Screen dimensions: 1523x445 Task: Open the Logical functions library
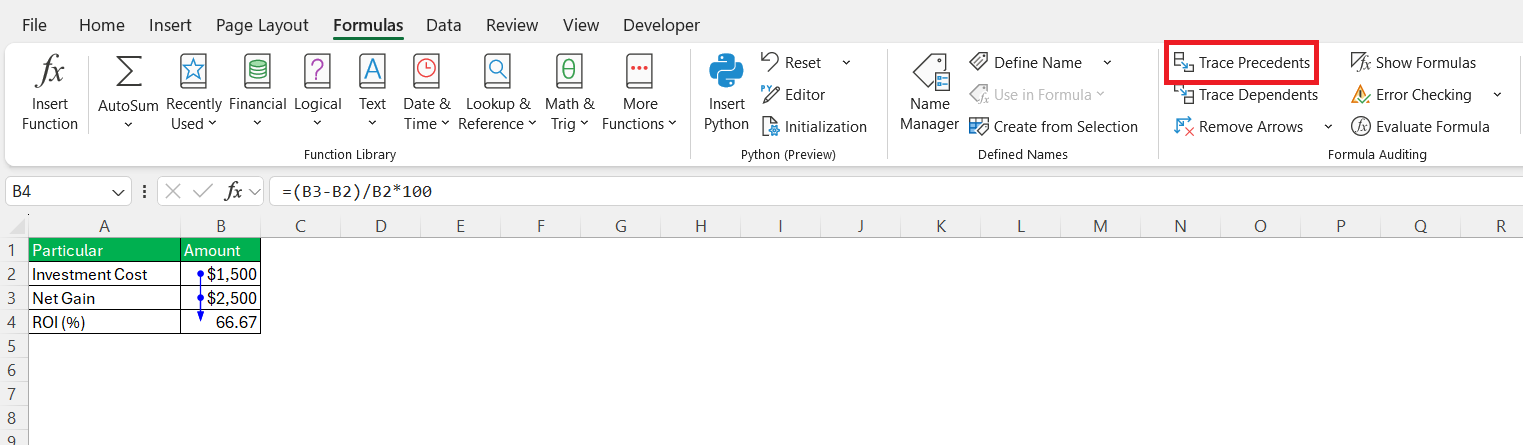317,94
